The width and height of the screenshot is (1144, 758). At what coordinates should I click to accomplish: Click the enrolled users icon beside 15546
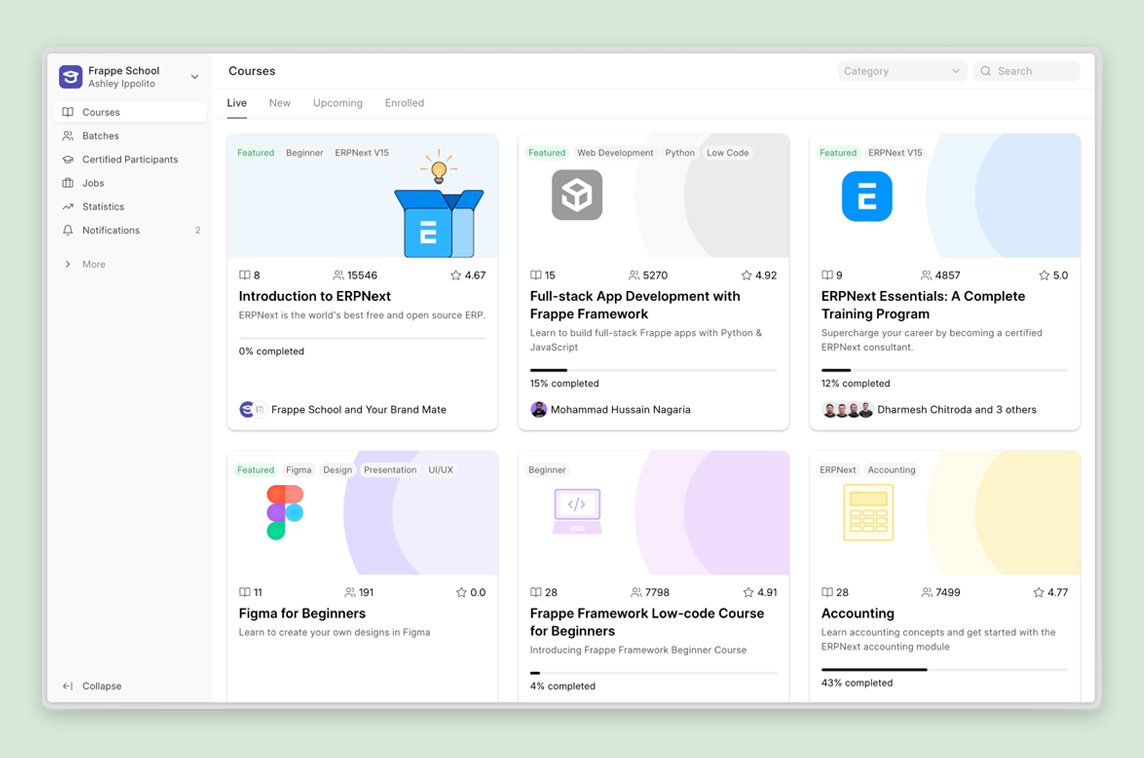[339, 275]
